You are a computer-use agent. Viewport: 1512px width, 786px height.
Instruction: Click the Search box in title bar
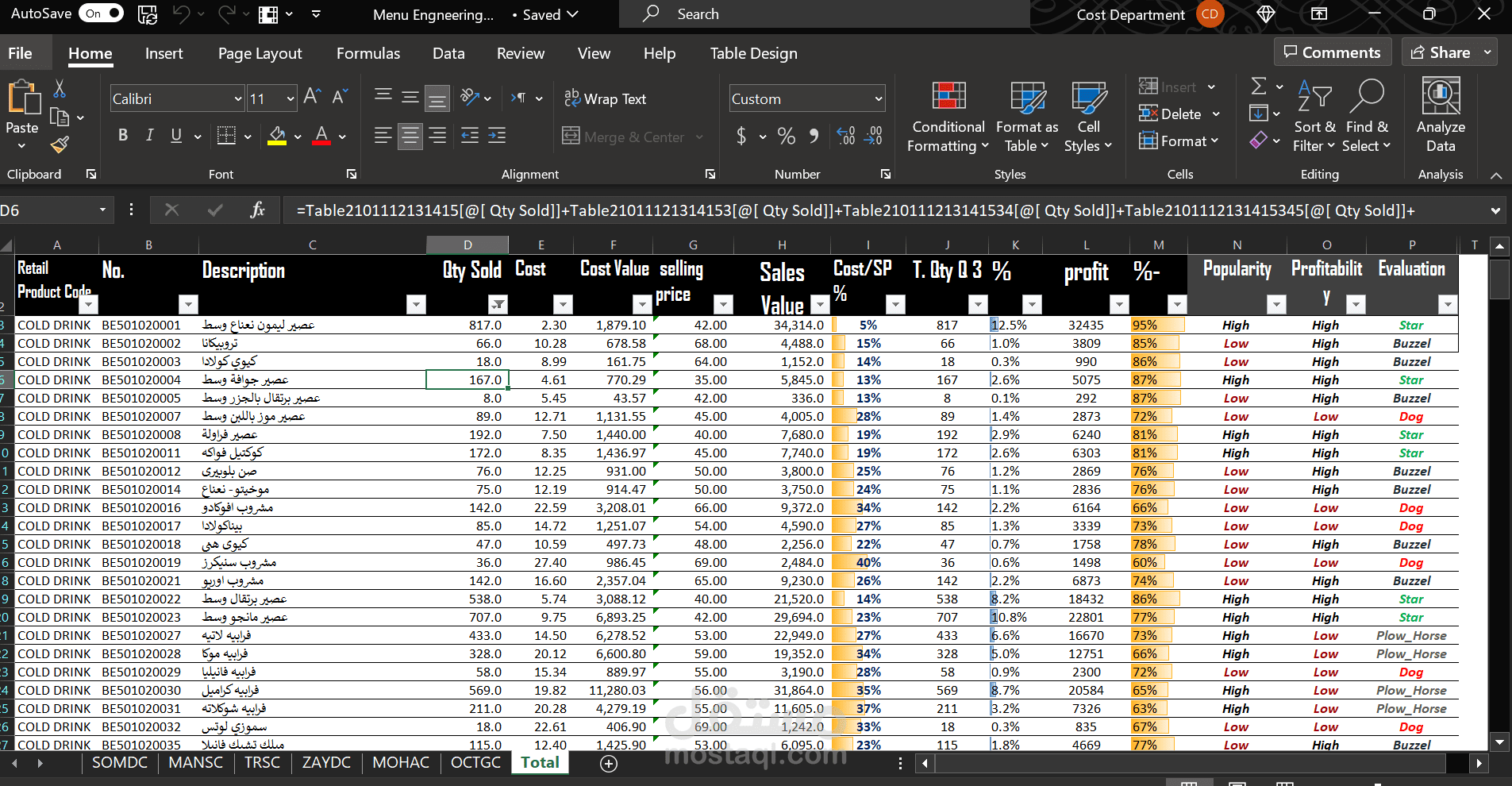824,14
